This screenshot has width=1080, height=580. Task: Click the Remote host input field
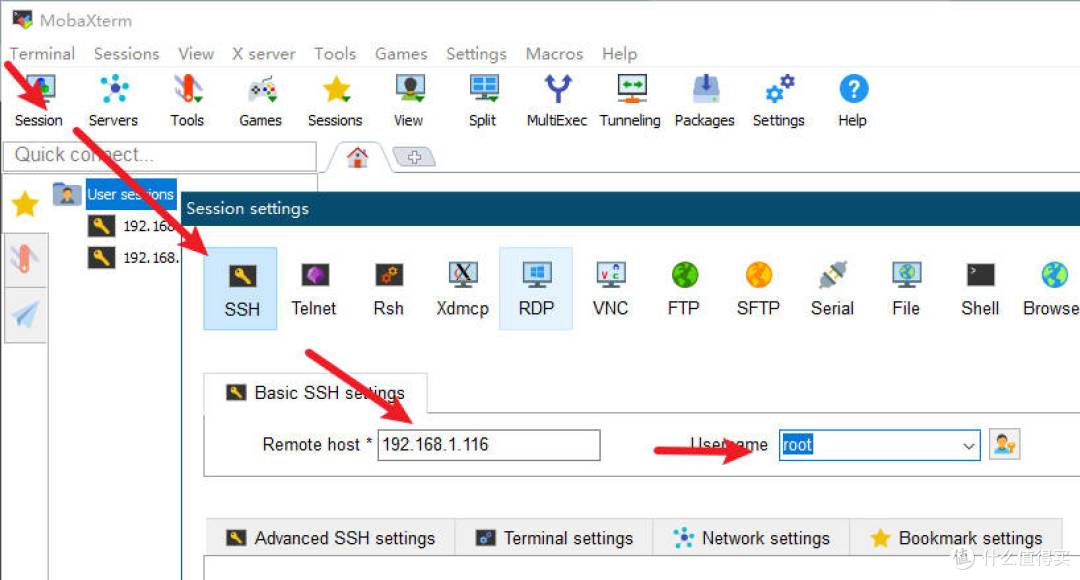pos(489,445)
